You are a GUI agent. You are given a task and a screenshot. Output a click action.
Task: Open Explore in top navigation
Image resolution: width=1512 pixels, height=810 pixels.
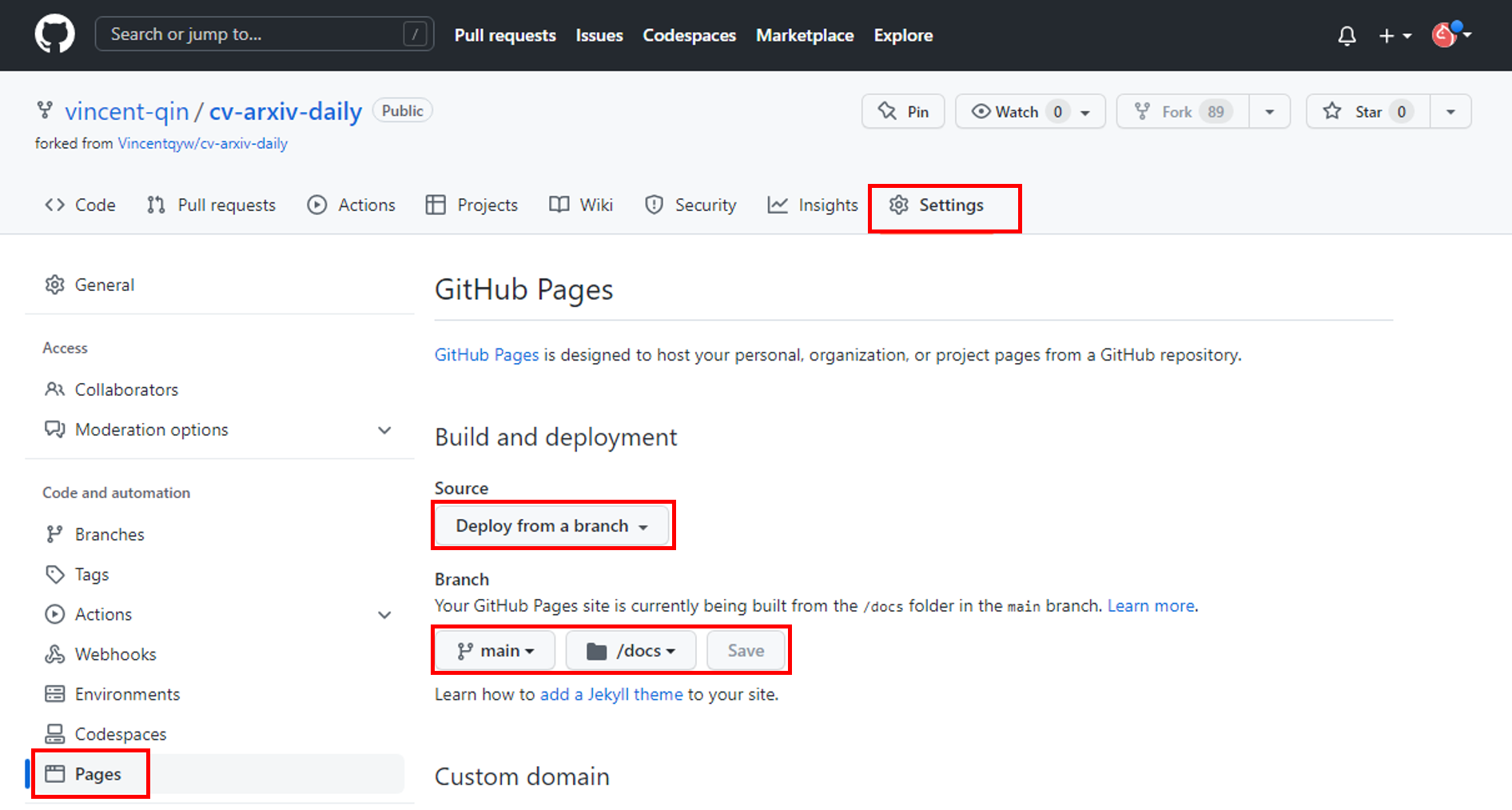(x=903, y=35)
